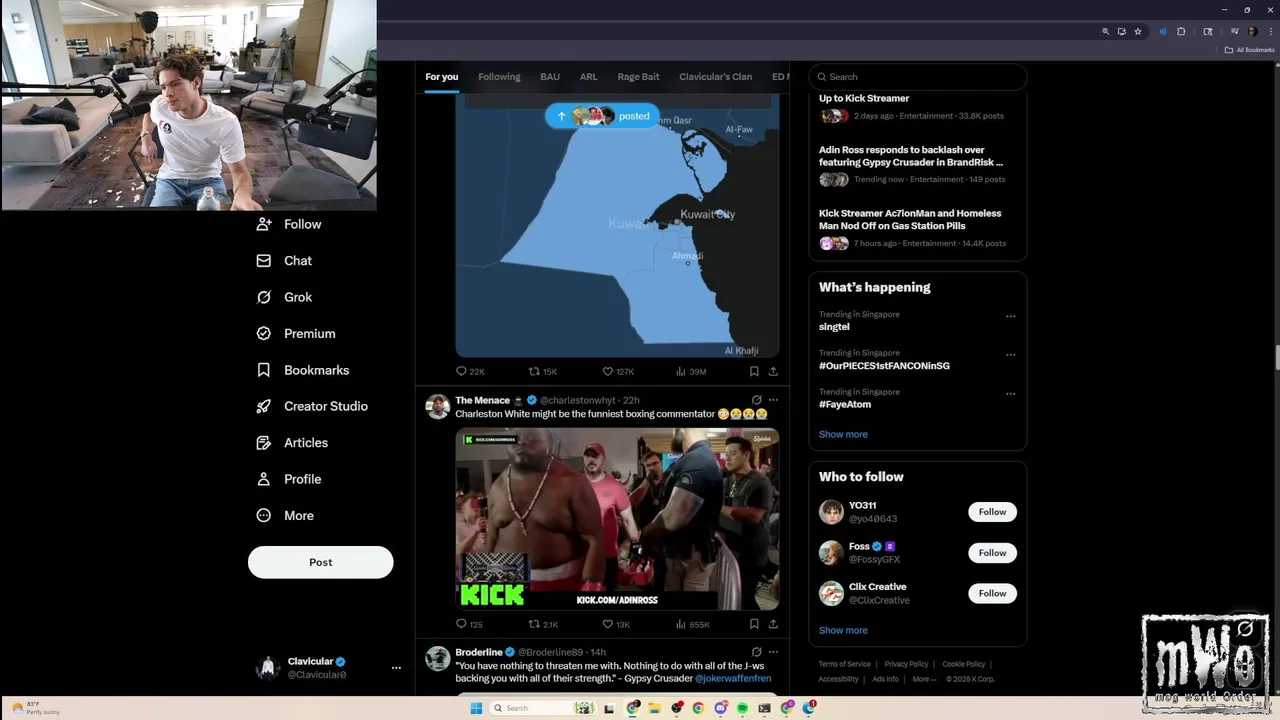The height and width of the screenshot is (720, 1280).
Task: Follow YO311
Action: pyautogui.click(x=992, y=512)
